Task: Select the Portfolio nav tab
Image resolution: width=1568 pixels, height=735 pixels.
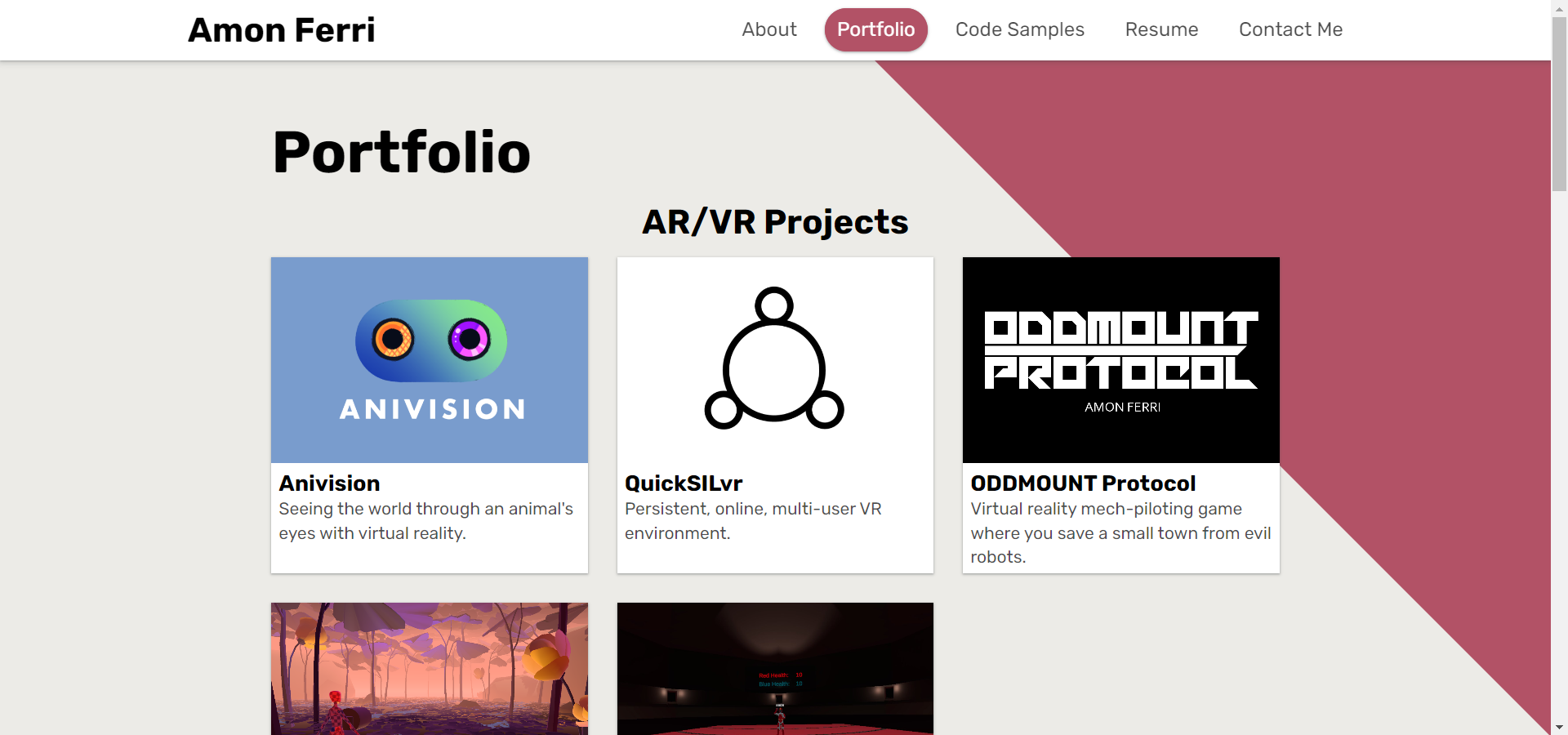Action: tap(876, 29)
